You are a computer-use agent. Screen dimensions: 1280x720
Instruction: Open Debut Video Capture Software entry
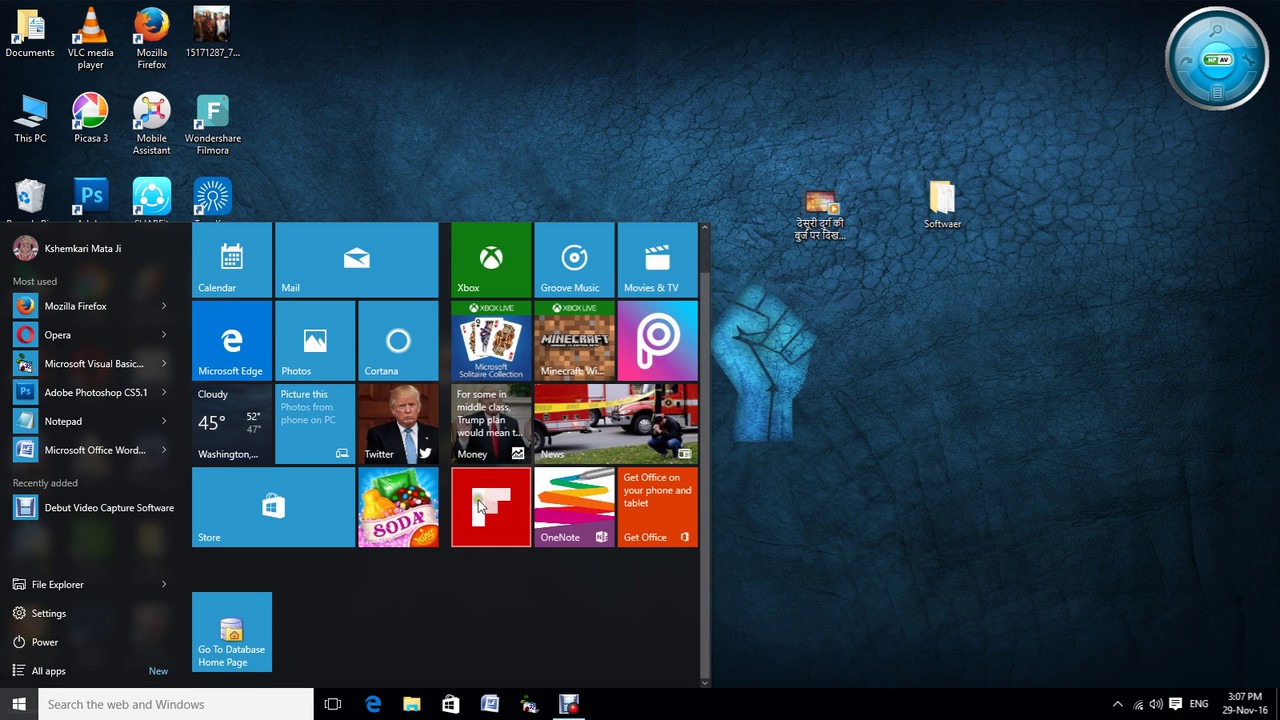[x=94, y=508]
